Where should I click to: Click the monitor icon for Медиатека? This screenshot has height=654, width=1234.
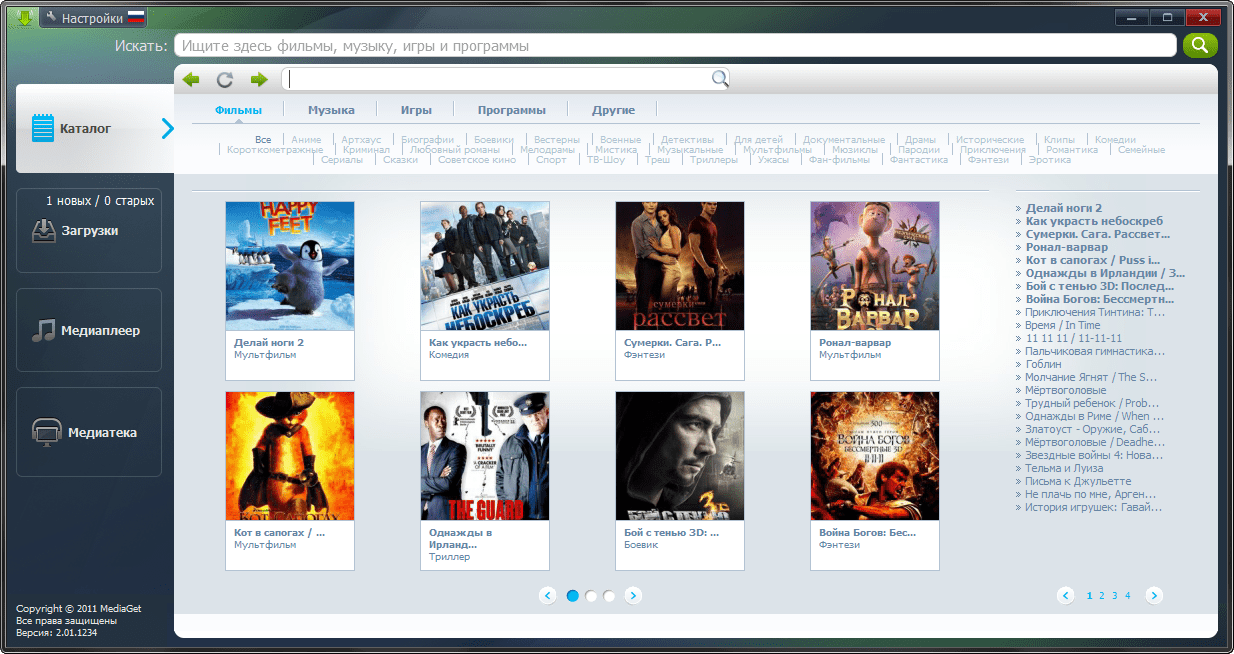pos(46,433)
